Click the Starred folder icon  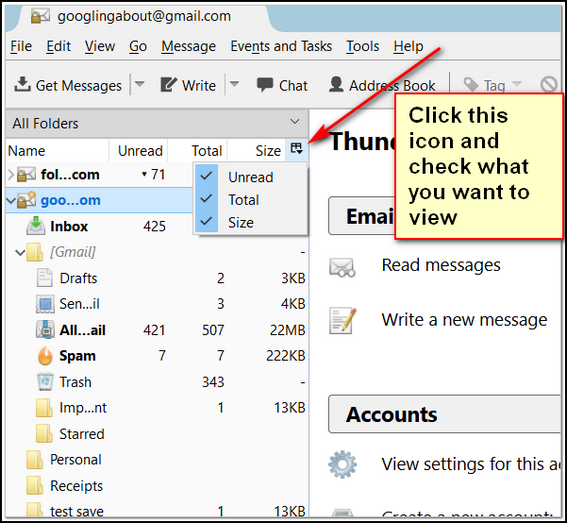[x=44, y=434]
